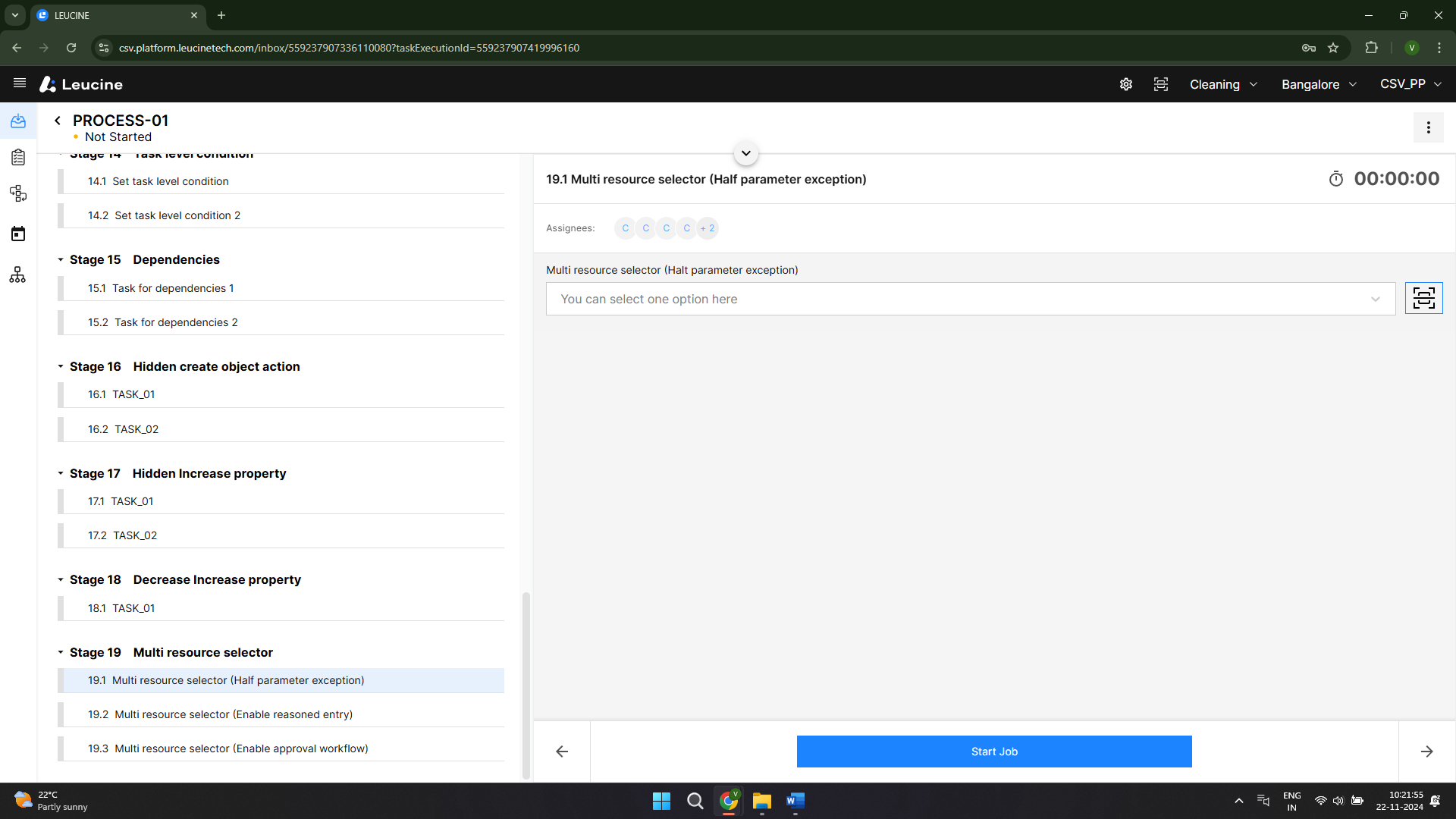Click the task timer stopwatch icon
Image resolution: width=1456 pixels, height=819 pixels.
click(1336, 179)
